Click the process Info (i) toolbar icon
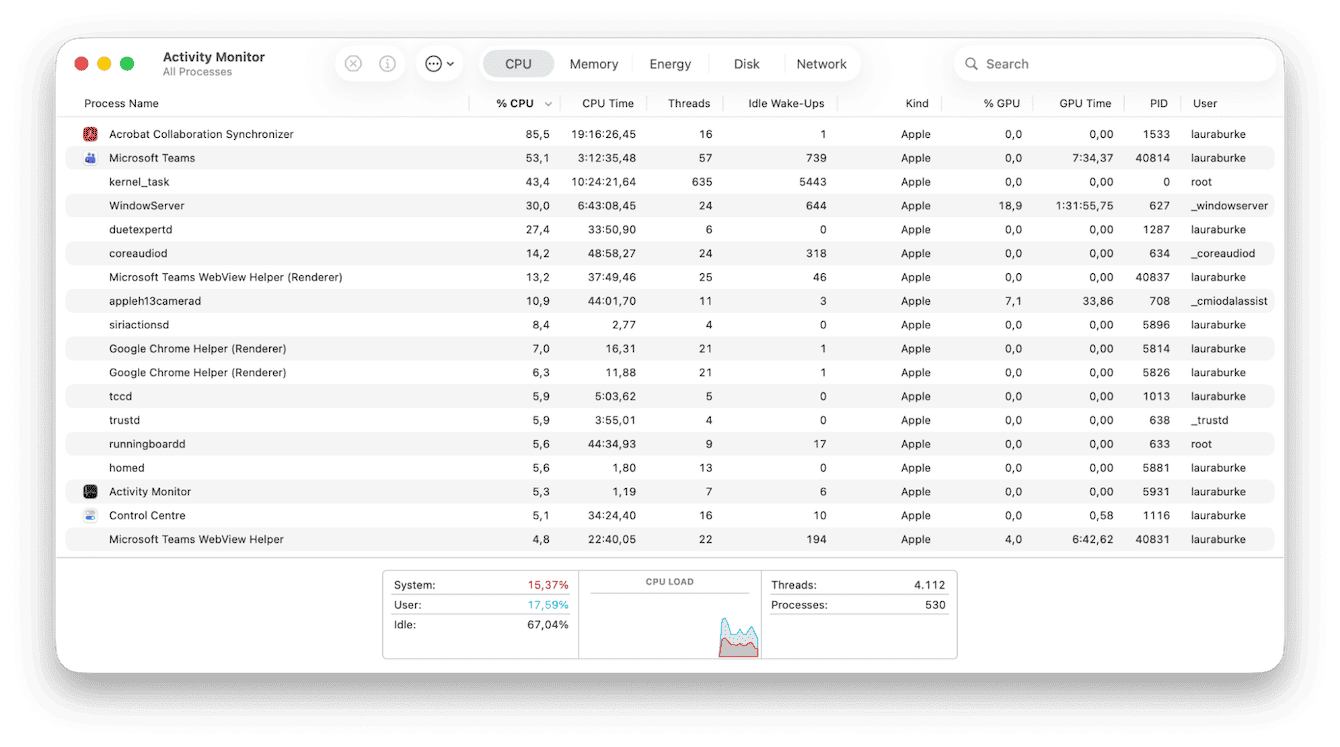1340x747 pixels. 387,64
